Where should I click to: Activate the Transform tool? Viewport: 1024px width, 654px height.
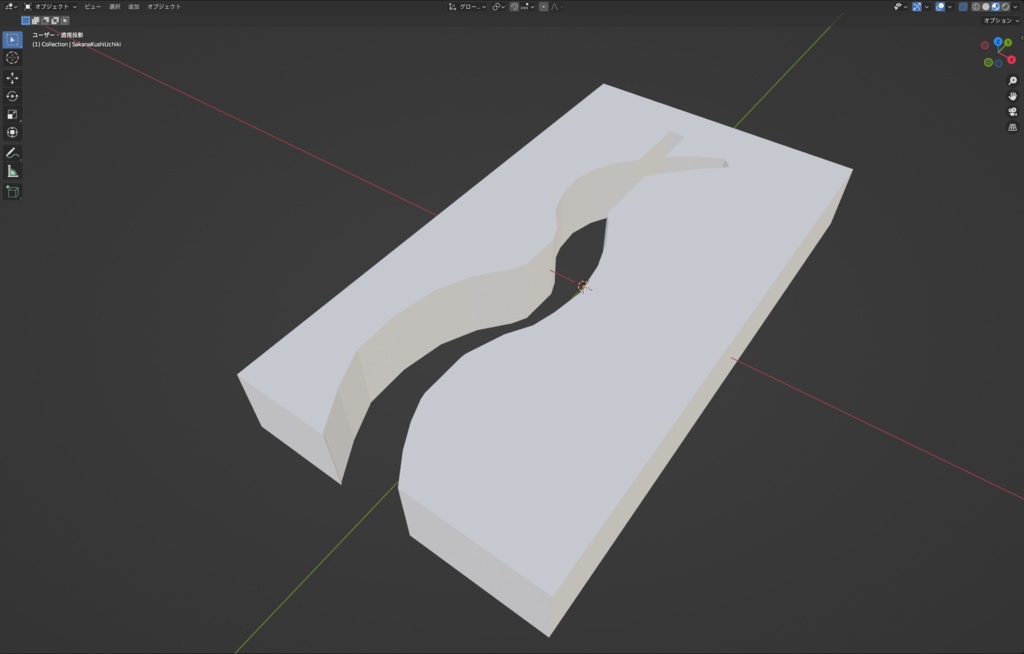pyautogui.click(x=12, y=133)
